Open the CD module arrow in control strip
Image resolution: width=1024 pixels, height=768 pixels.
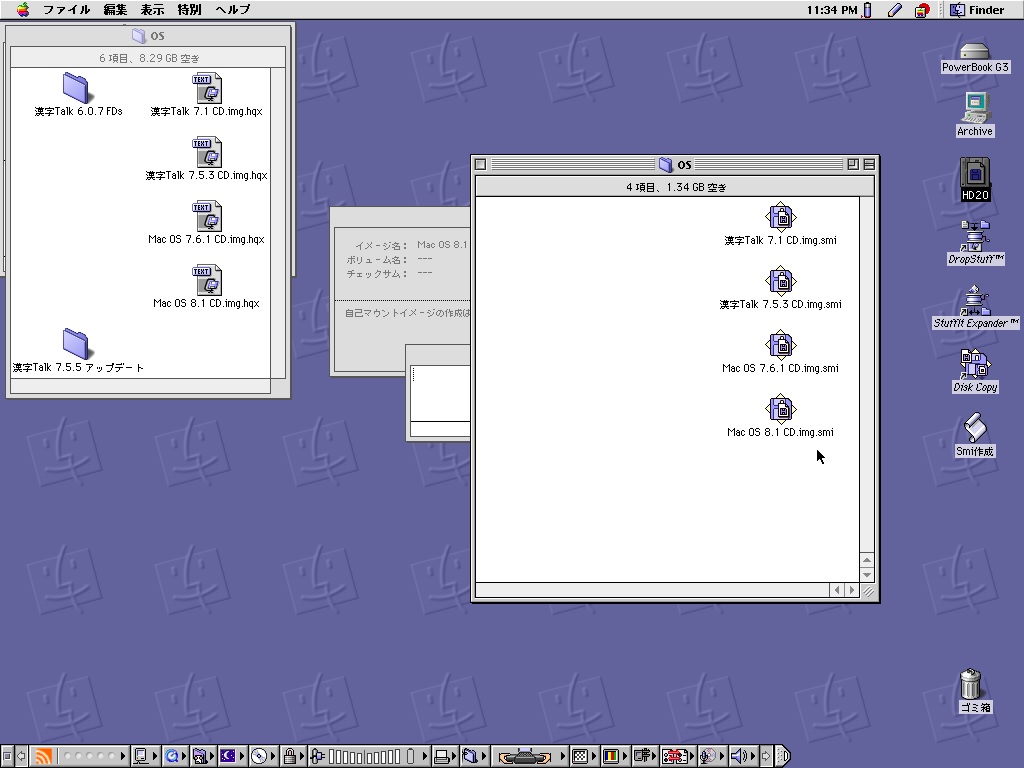point(273,756)
